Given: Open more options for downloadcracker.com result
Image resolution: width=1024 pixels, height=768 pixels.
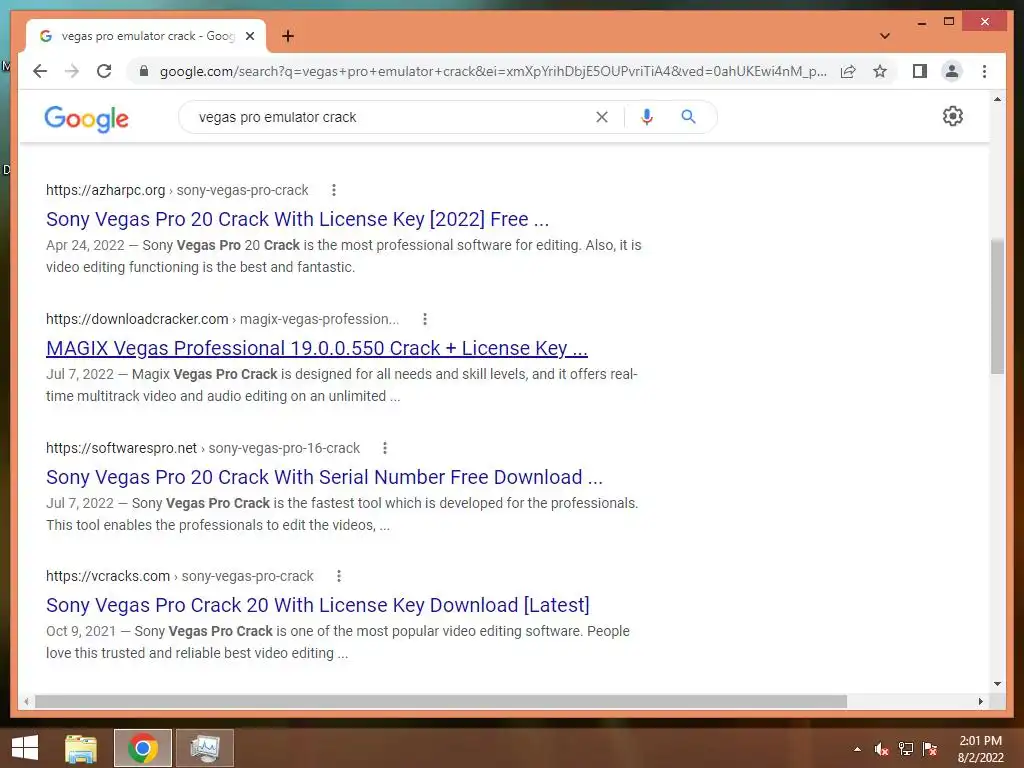Looking at the screenshot, I should 425,319.
